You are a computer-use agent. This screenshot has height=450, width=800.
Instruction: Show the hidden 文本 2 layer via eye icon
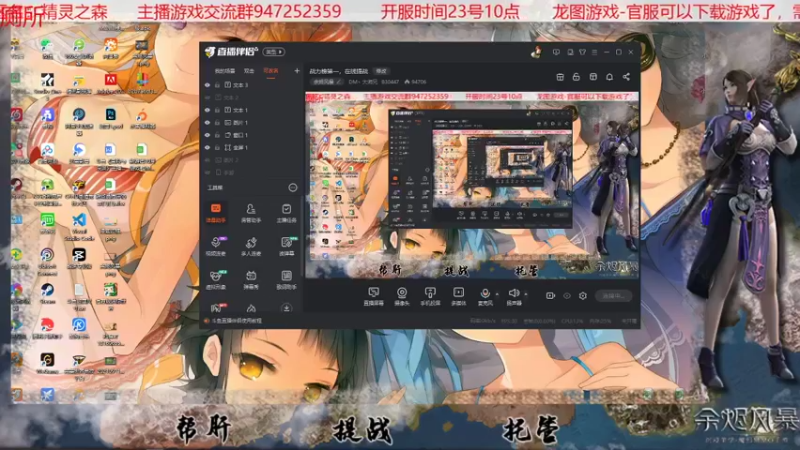tap(207, 97)
